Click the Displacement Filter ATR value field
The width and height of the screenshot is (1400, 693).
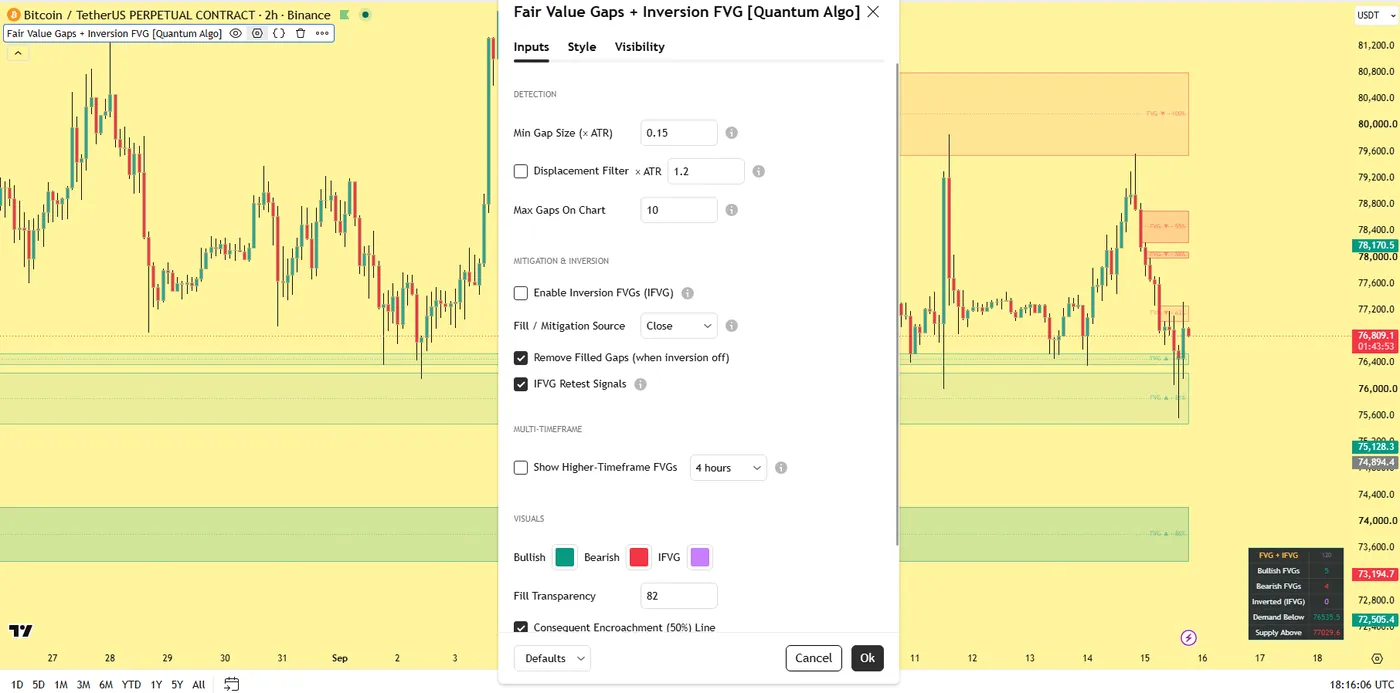click(706, 171)
